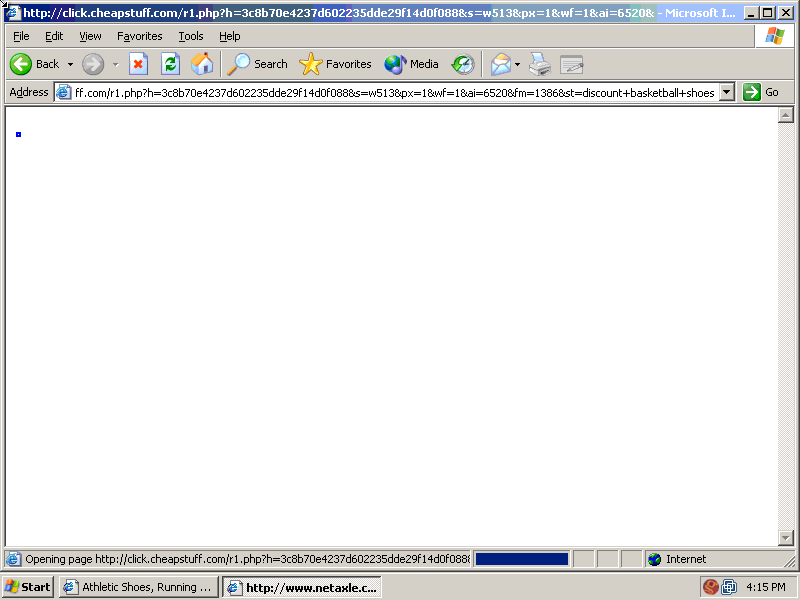Click the Windows flag logo
800x600 pixels.
(774, 36)
